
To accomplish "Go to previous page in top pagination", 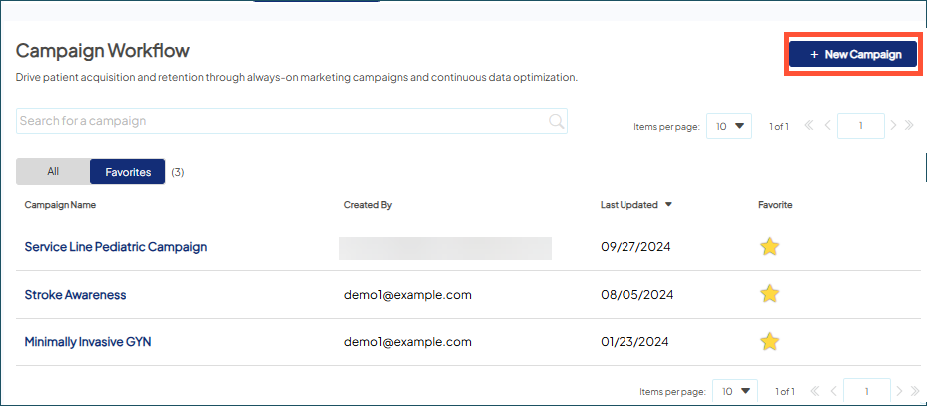I will 827,126.
